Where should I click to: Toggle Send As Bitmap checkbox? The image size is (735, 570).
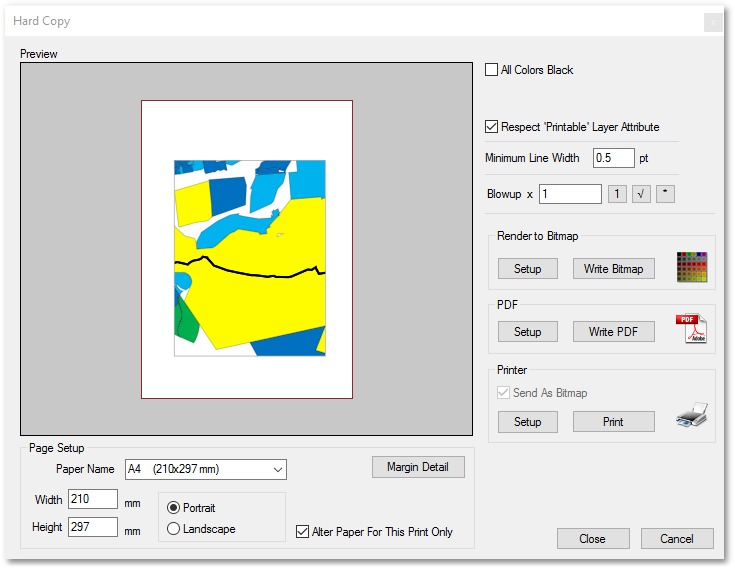[503, 392]
